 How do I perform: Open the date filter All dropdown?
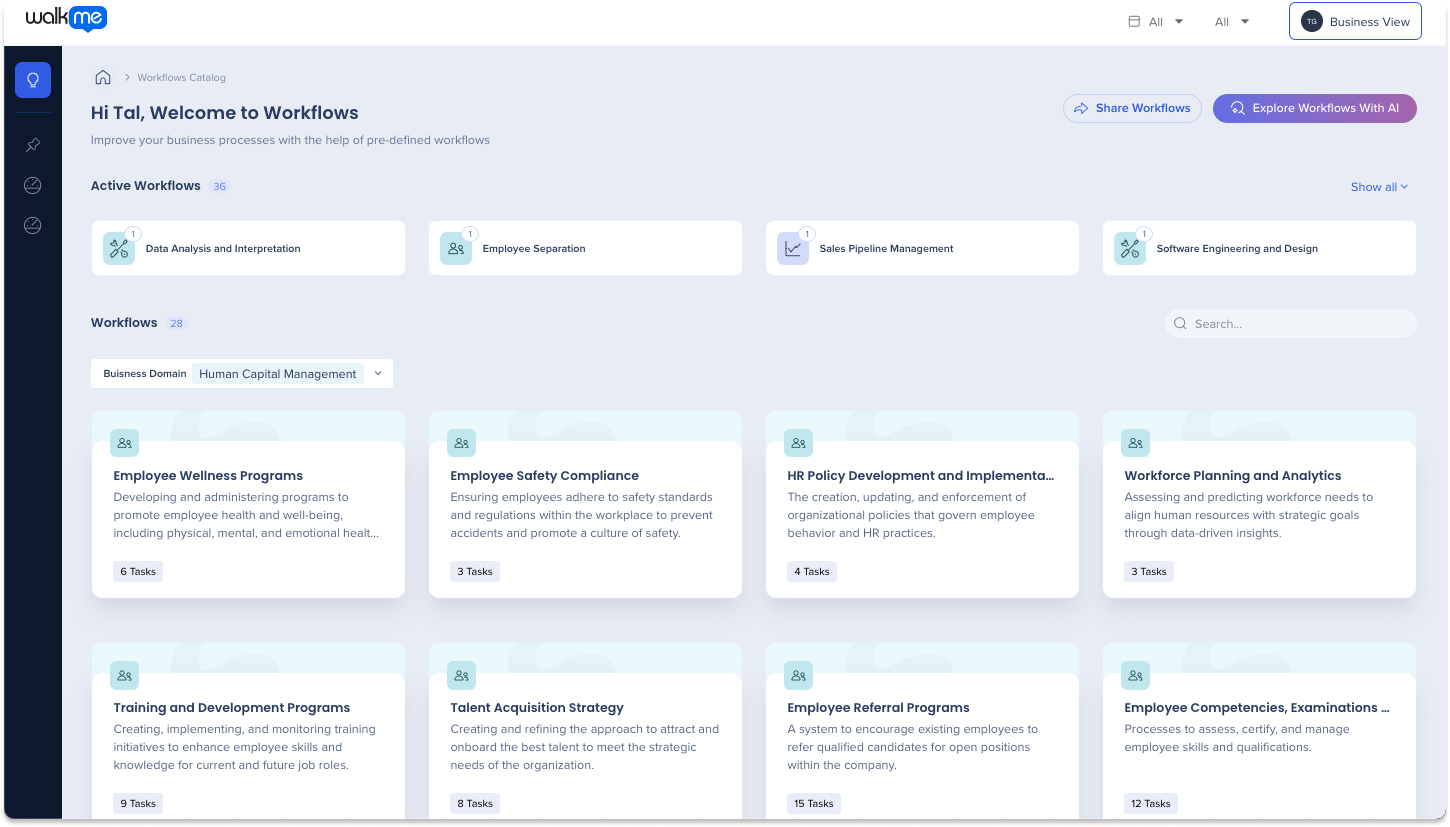pos(1156,21)
